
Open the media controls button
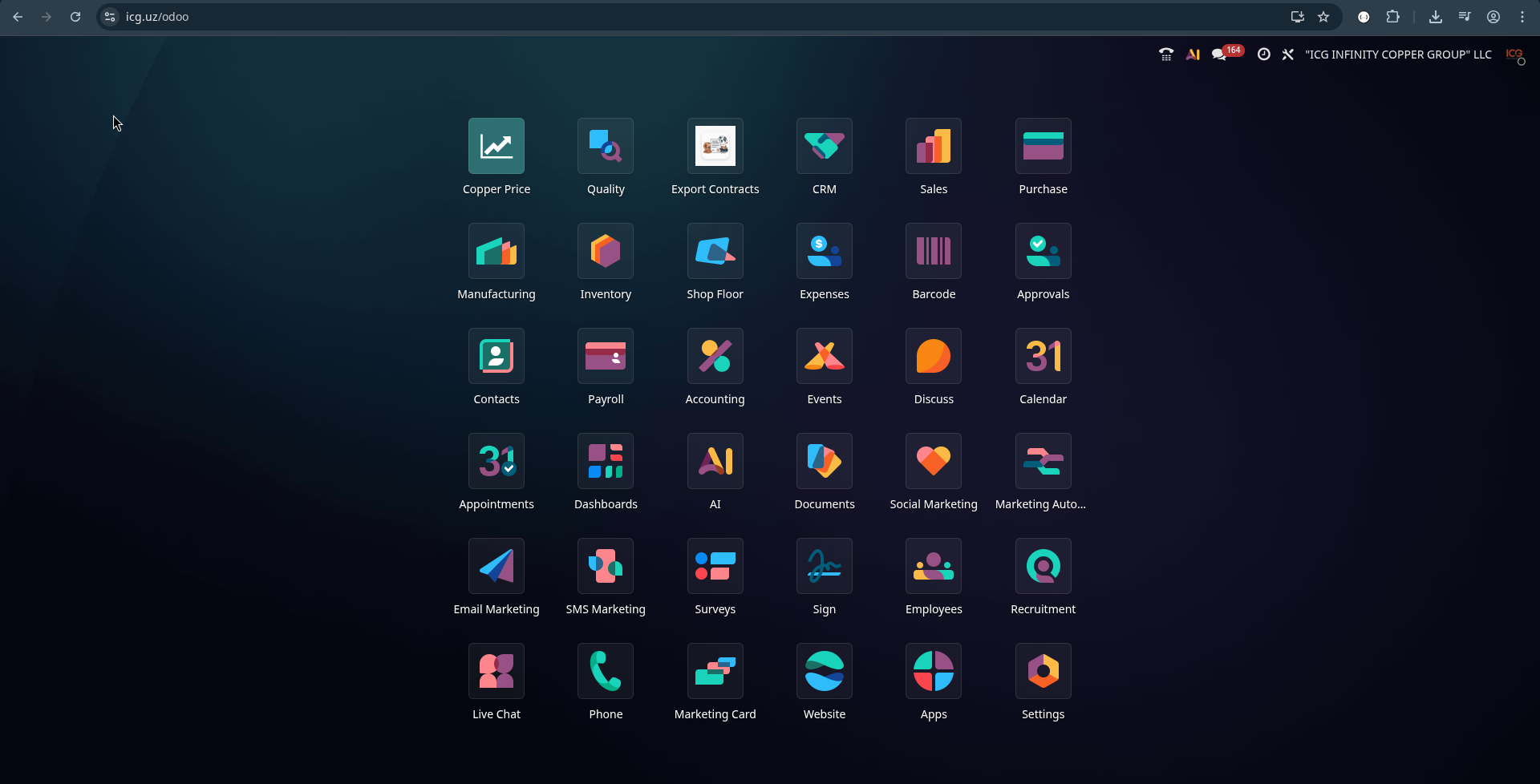click(x=1465, y=17)
